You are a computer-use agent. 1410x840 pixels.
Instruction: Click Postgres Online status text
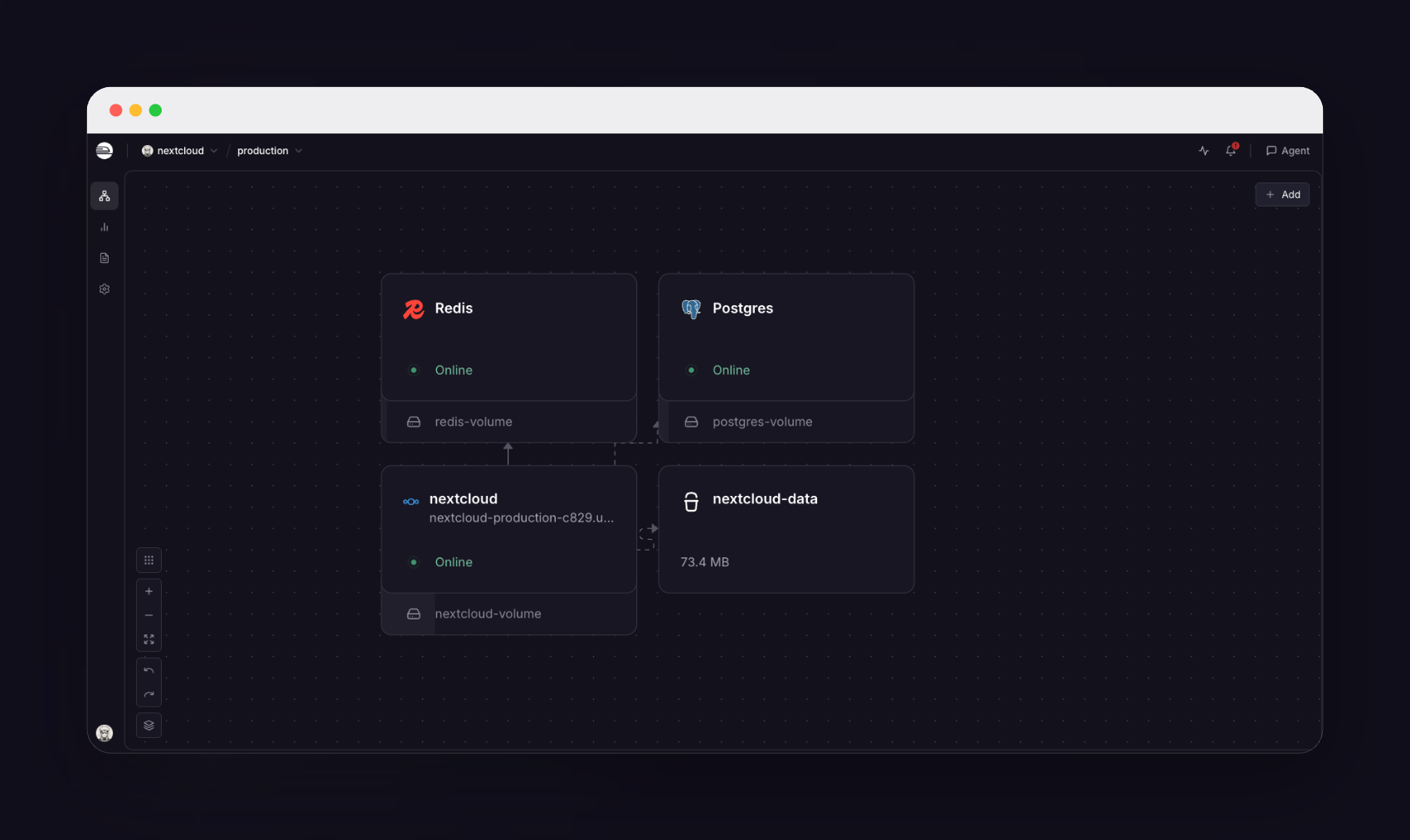731,371
